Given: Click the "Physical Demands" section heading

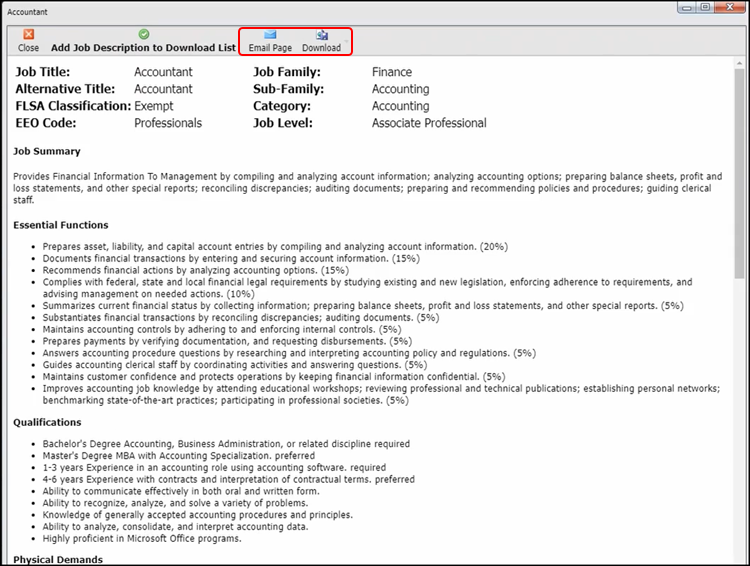Looking at the screenshot, I should pos(58,559).
